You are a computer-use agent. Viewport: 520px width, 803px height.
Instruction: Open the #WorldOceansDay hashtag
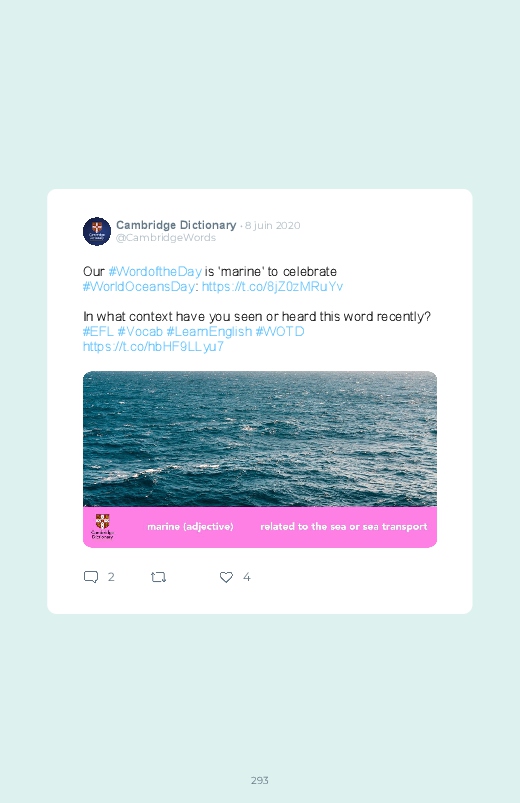tap(139, 286)
